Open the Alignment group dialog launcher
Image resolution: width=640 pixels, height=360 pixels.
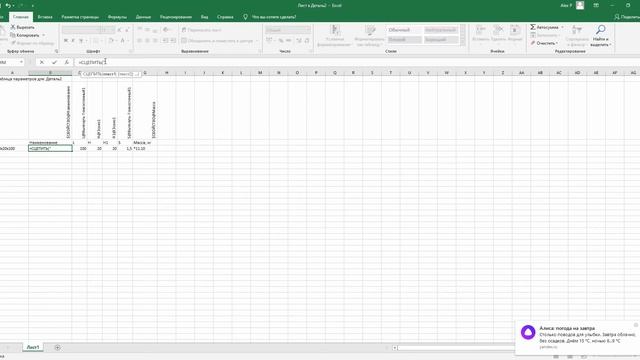click(x=260, y=51)
